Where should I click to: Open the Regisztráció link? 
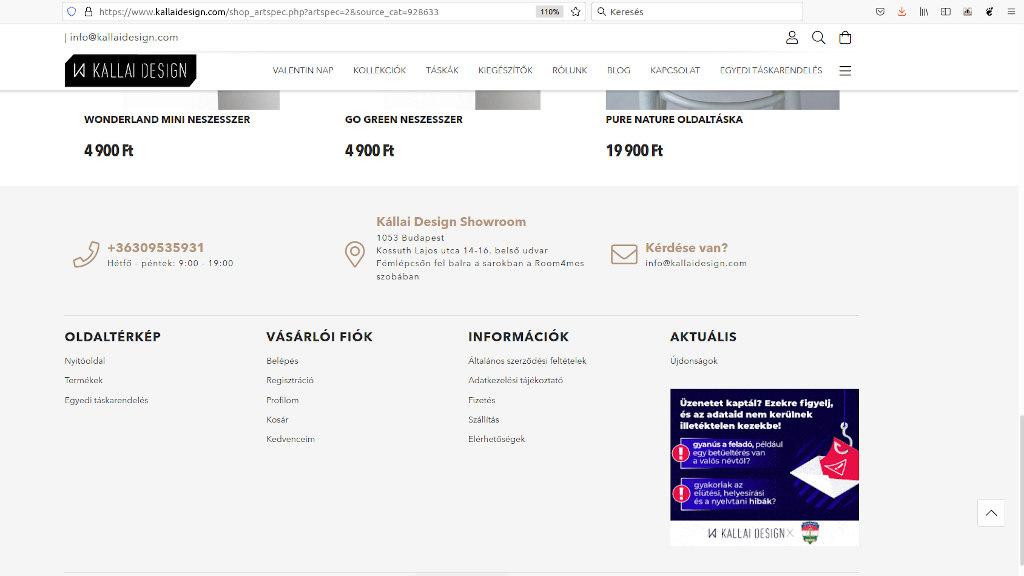pyautogui.click(x=290, y=380)
